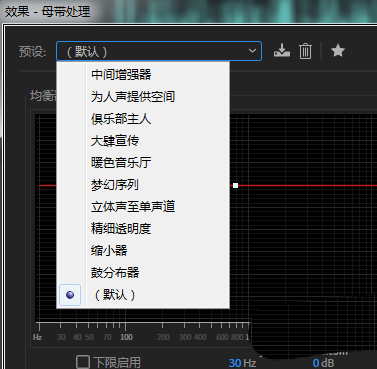This screenshot has height=369, width=377.
Task: Click the 0 dB gain value
Action: click(x=323, y=363)
